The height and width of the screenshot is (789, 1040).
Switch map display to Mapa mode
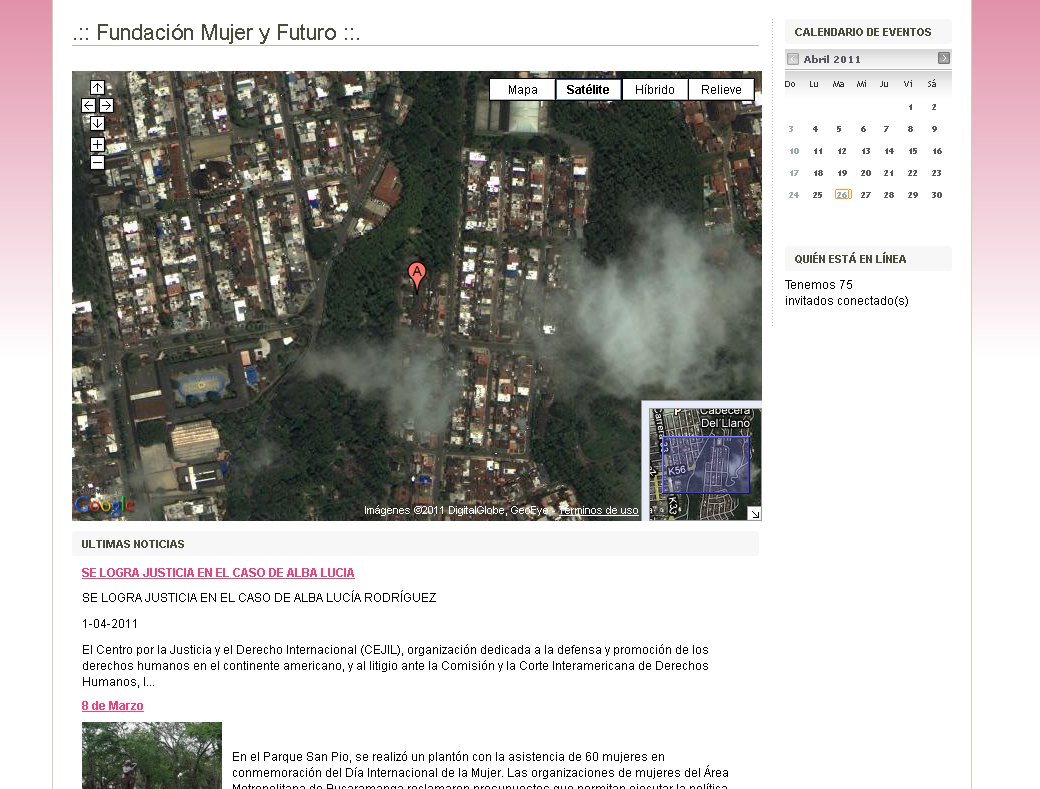(x=521, y=89)
